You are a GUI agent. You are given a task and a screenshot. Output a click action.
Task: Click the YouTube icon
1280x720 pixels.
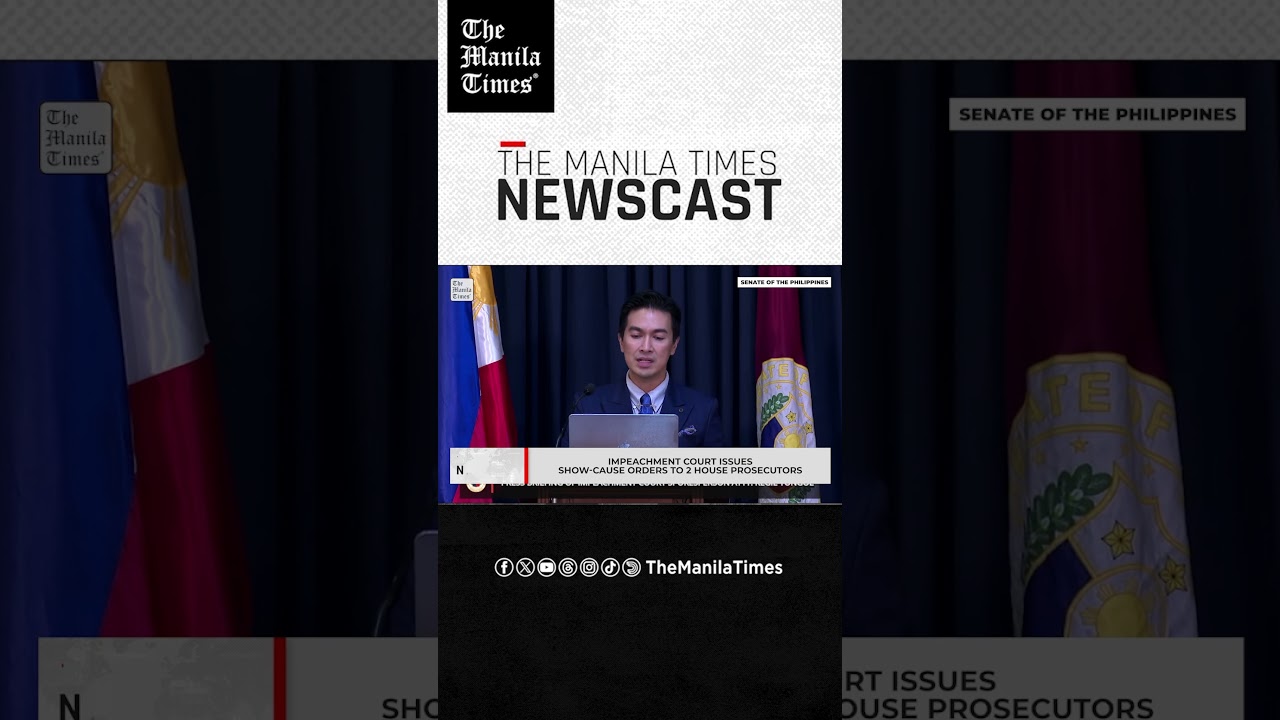pyautogui.click(x=546, y=568)
